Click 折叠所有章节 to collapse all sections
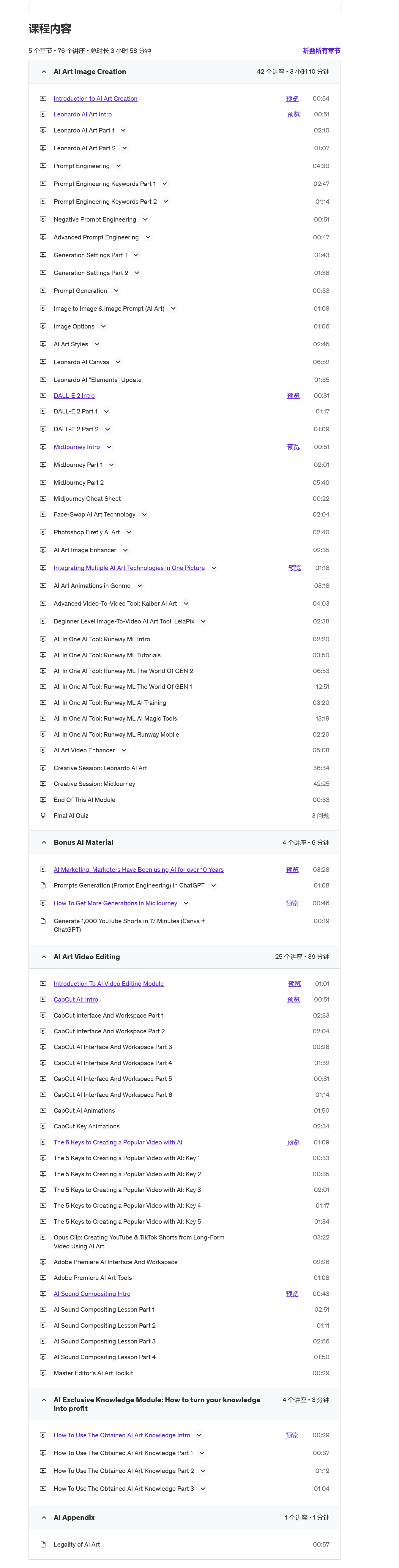The image size is (399, 1568). coord(322,50)
